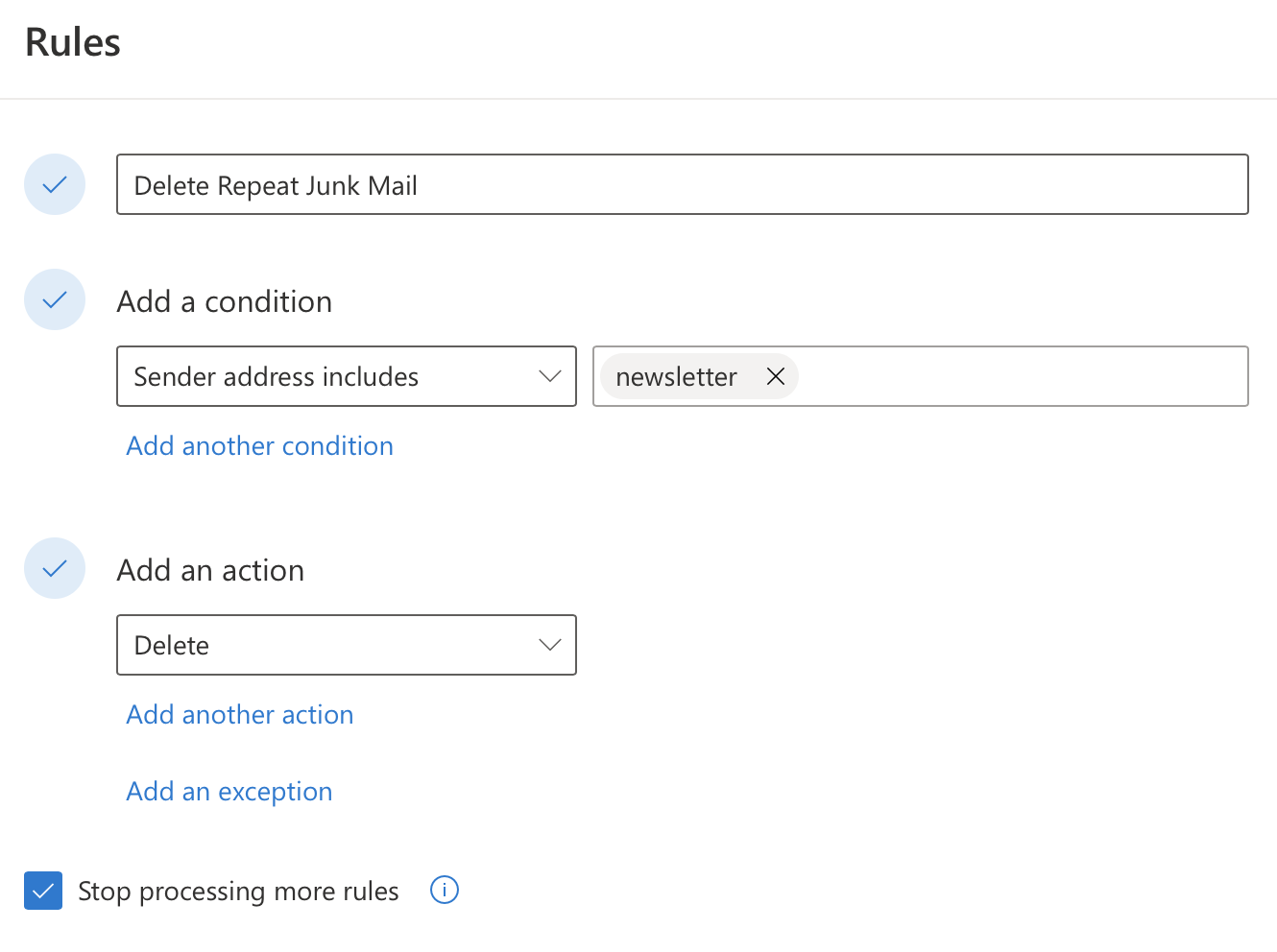Uncheck the Stop processing more rules checkbox
The height and width of the screenshot is (952, 1277).
pyautogui.click(x=43, y=891)
